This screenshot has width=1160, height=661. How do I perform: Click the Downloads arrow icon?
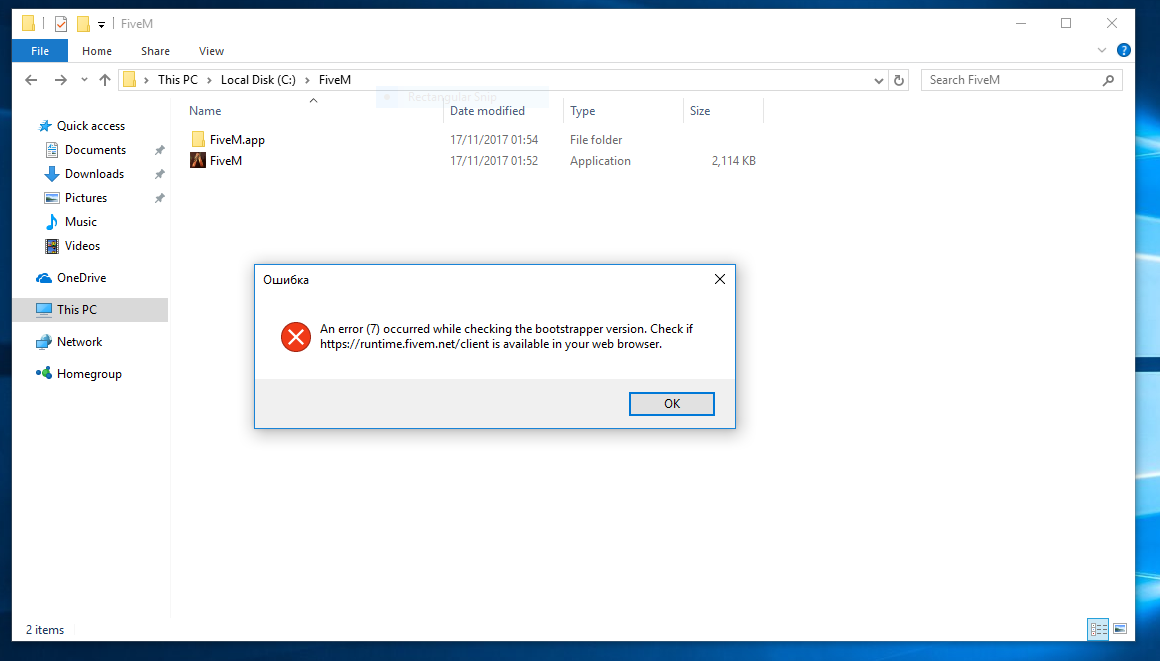click(52, 174)
